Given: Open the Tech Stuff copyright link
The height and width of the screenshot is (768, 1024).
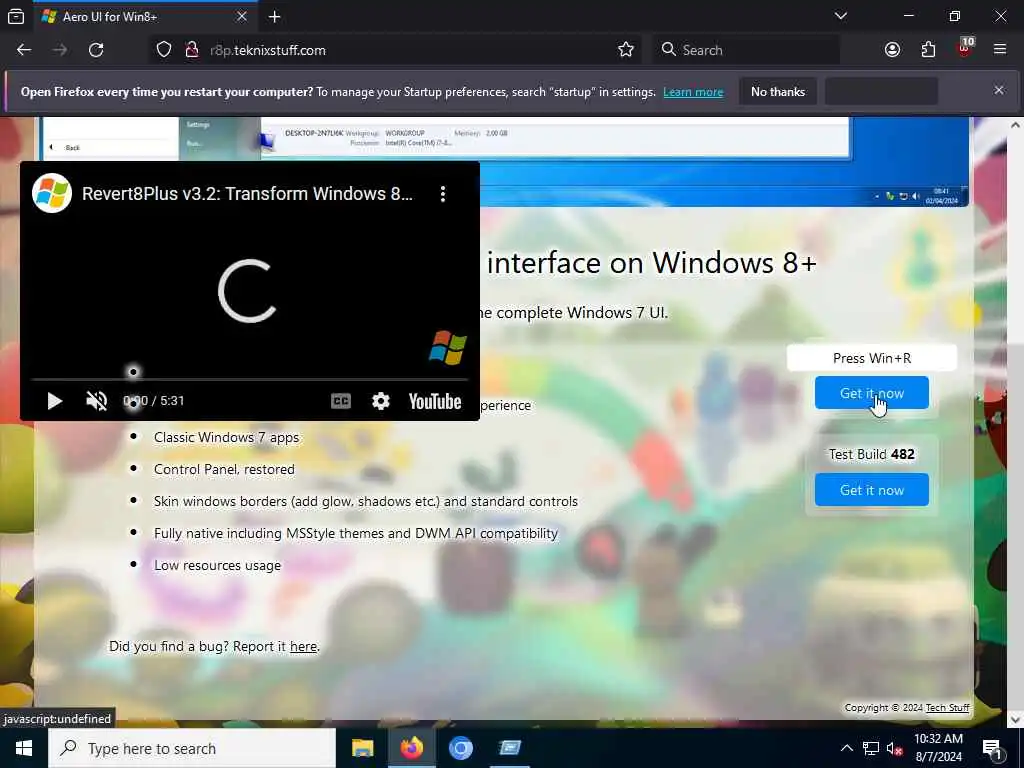Looking at the screenshot, I should [947, 707].
